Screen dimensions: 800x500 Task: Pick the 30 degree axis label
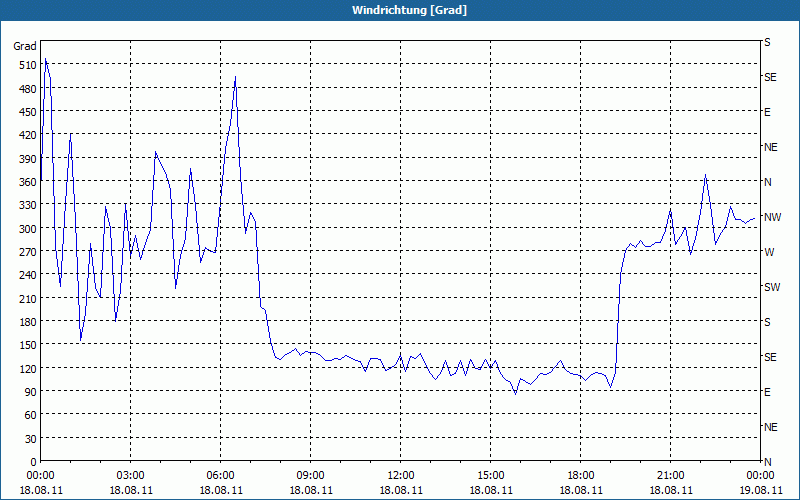tap(31, 438)
